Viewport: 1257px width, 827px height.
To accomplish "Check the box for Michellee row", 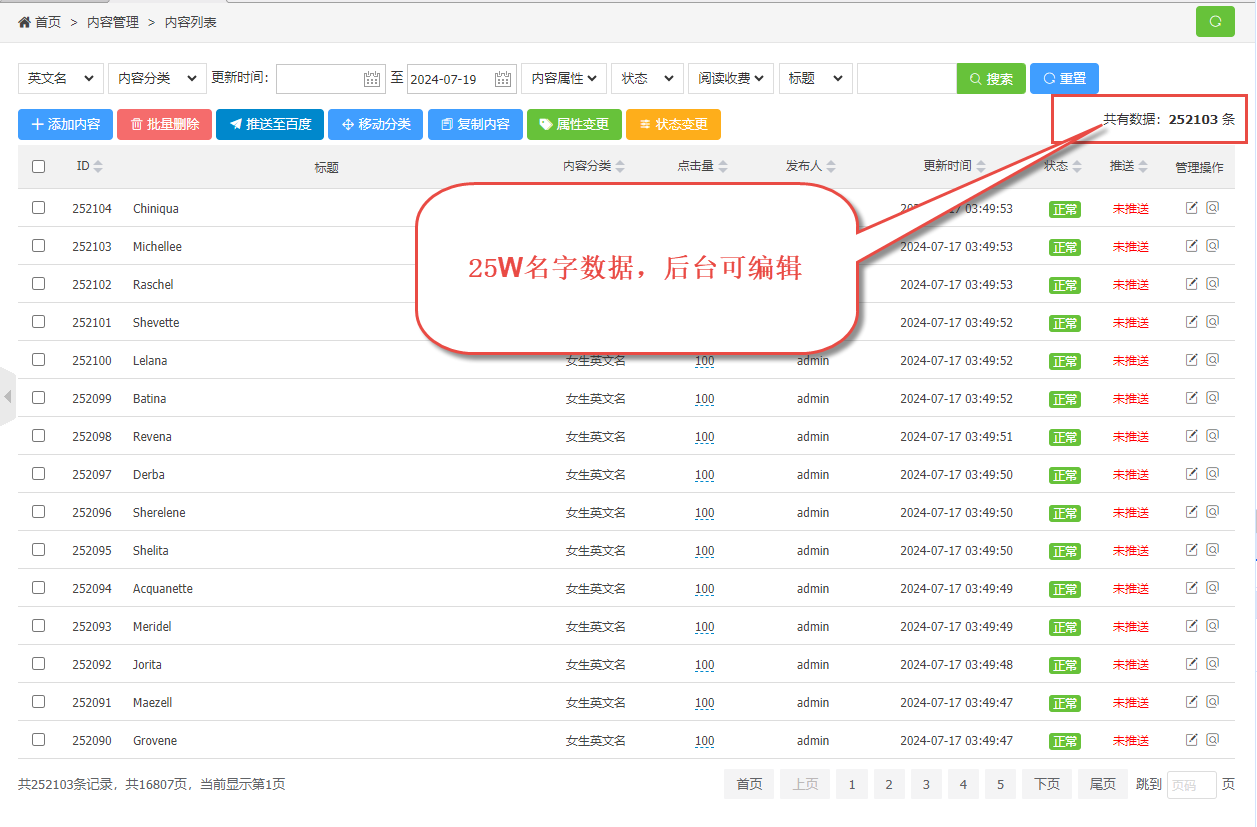I will pos(39,246).
